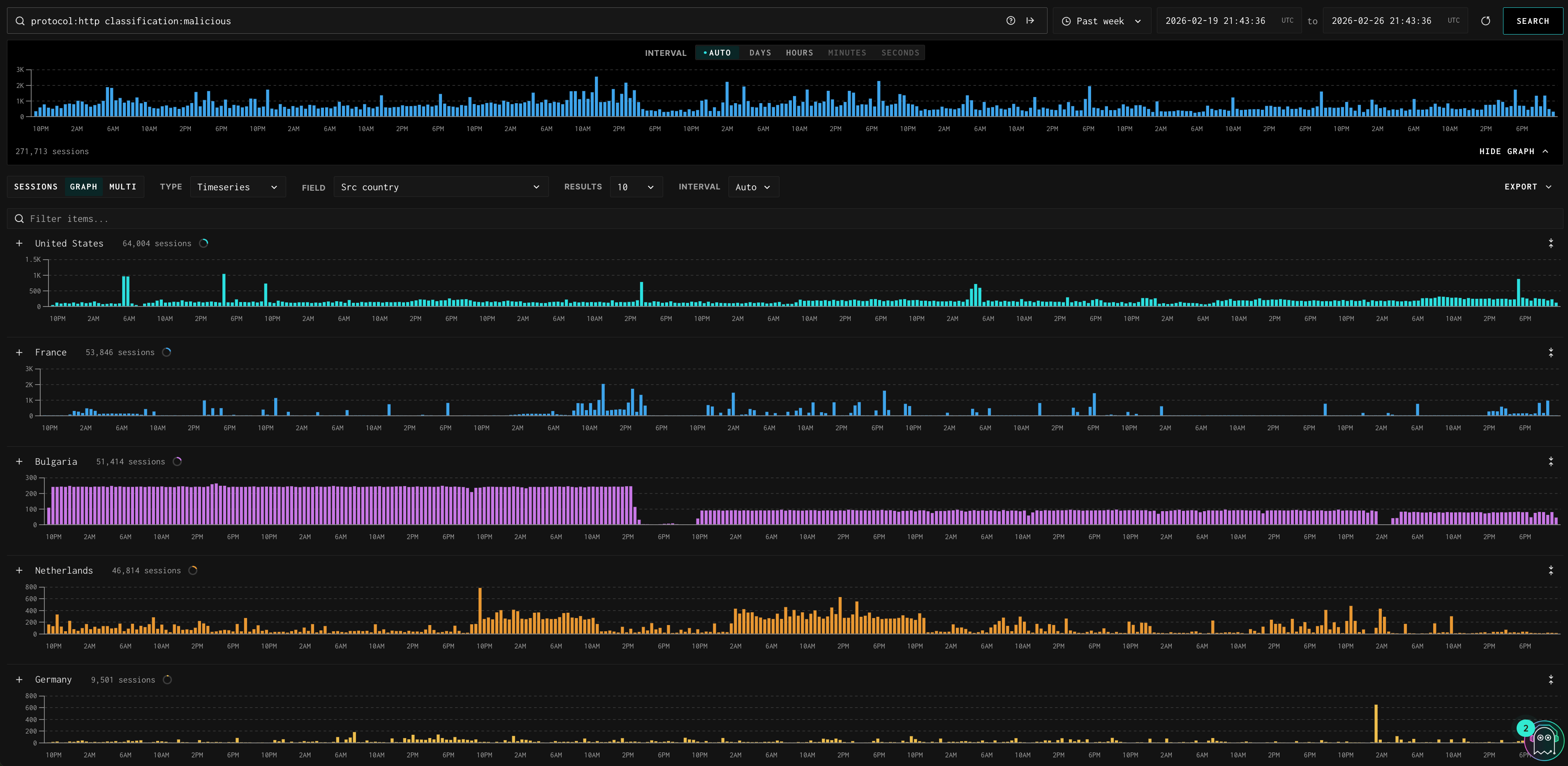Collapse the United States chart panel
The width and height of the screenshot is (1568, 766).
tap(1550, 243)
